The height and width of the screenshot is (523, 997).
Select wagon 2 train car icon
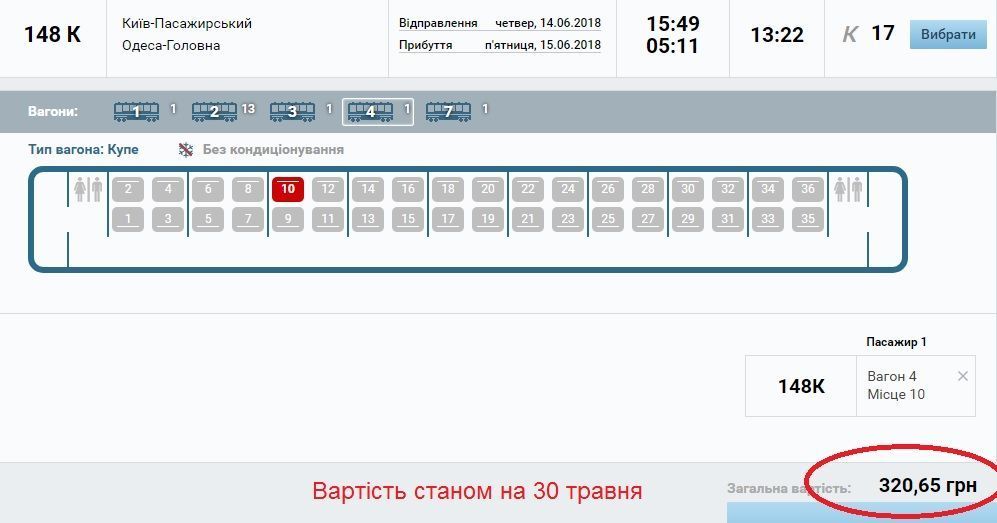pos(213,112)
